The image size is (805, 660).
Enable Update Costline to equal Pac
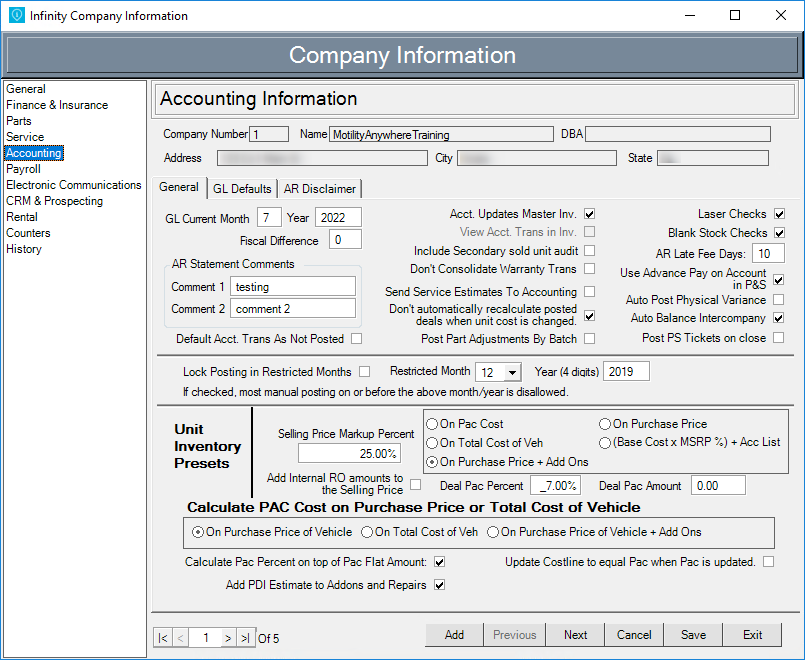769,562
